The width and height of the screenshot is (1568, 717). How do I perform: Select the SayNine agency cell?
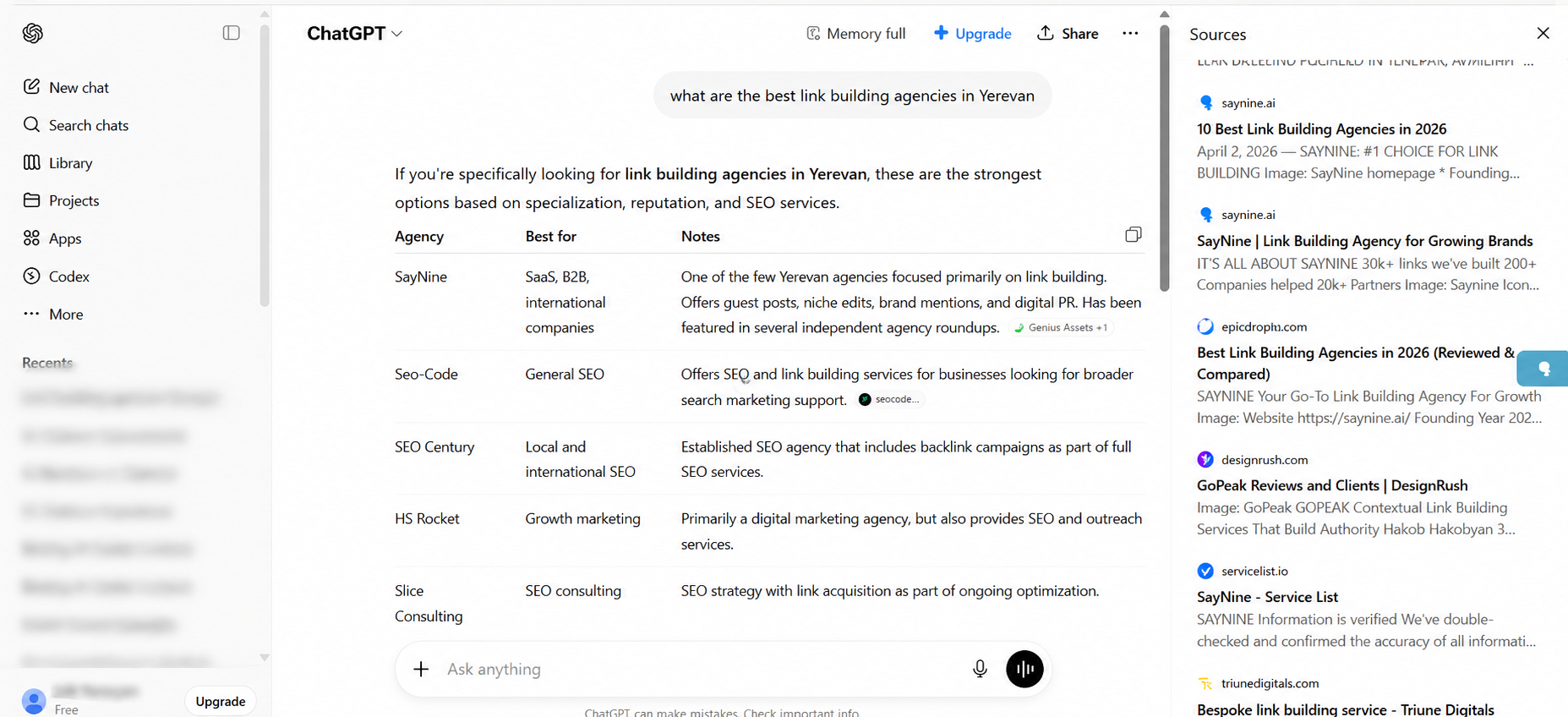pyautogui.click(x=420, y=276)
